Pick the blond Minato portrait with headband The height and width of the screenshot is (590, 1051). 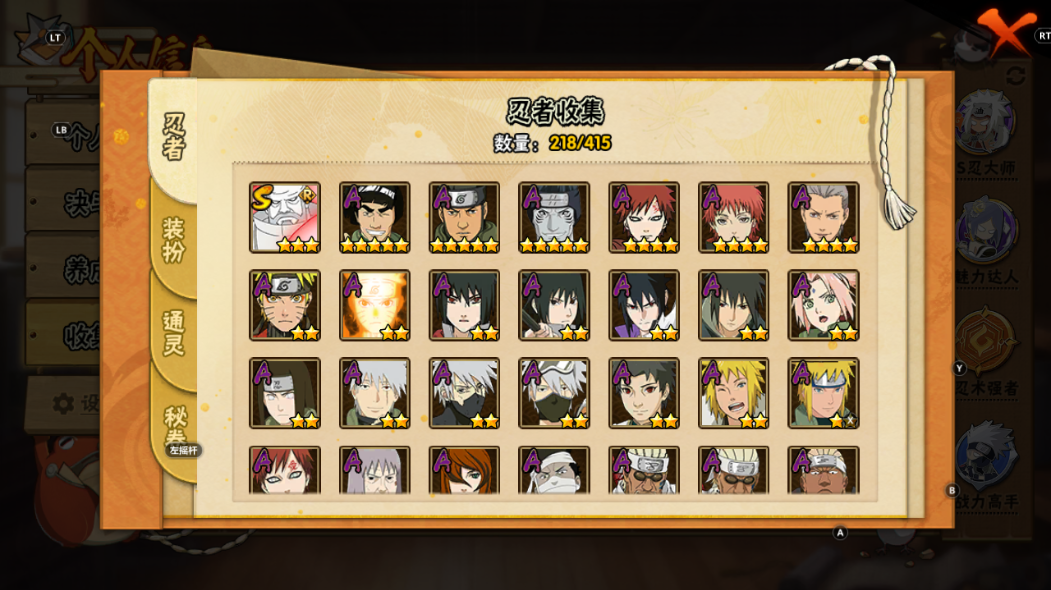824,393
